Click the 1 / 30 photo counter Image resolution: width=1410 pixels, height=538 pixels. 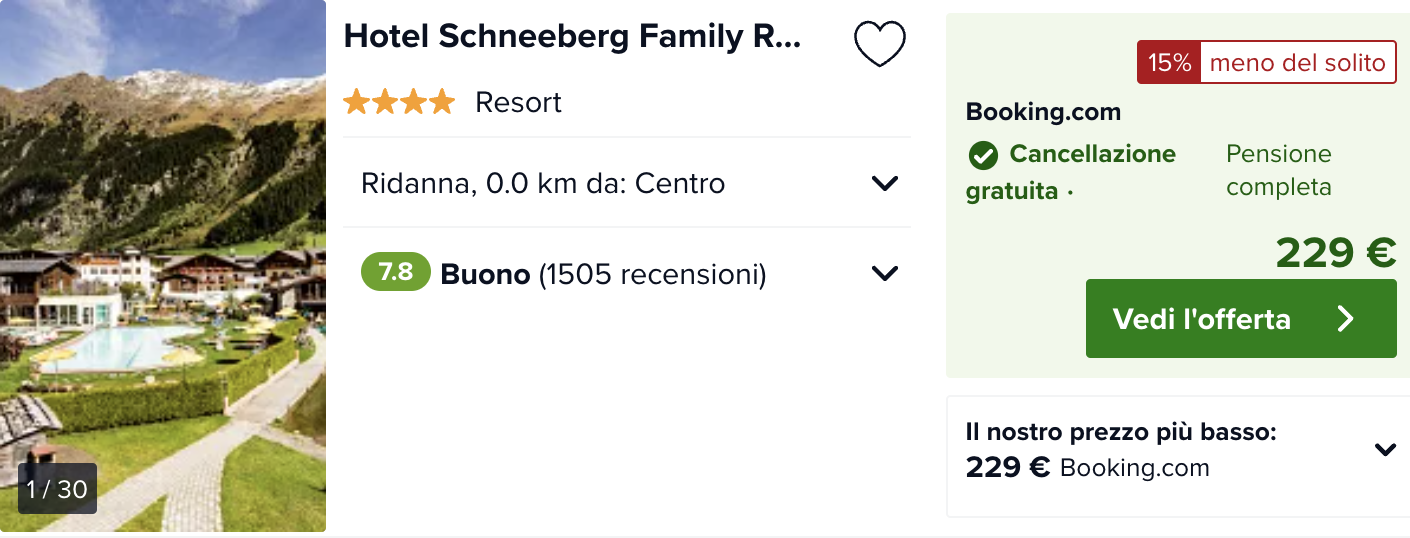coord(57,489)
